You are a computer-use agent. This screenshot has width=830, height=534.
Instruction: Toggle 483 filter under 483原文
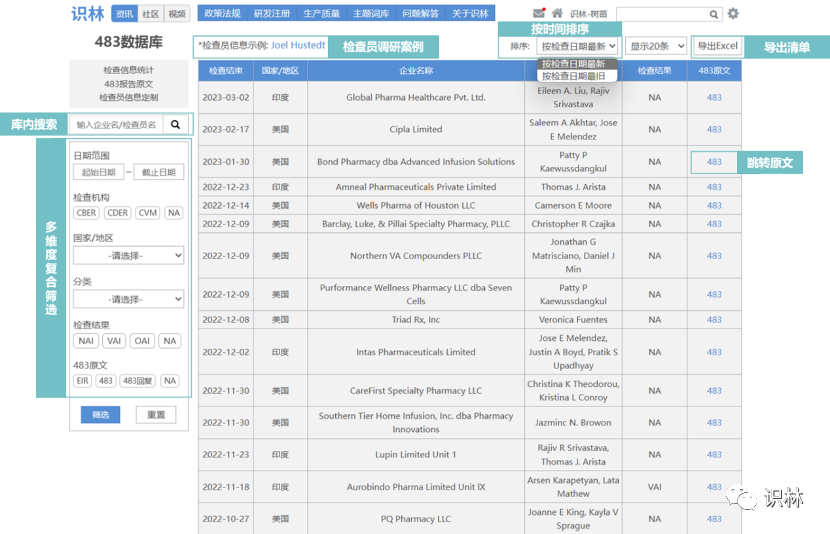point(106,381)
